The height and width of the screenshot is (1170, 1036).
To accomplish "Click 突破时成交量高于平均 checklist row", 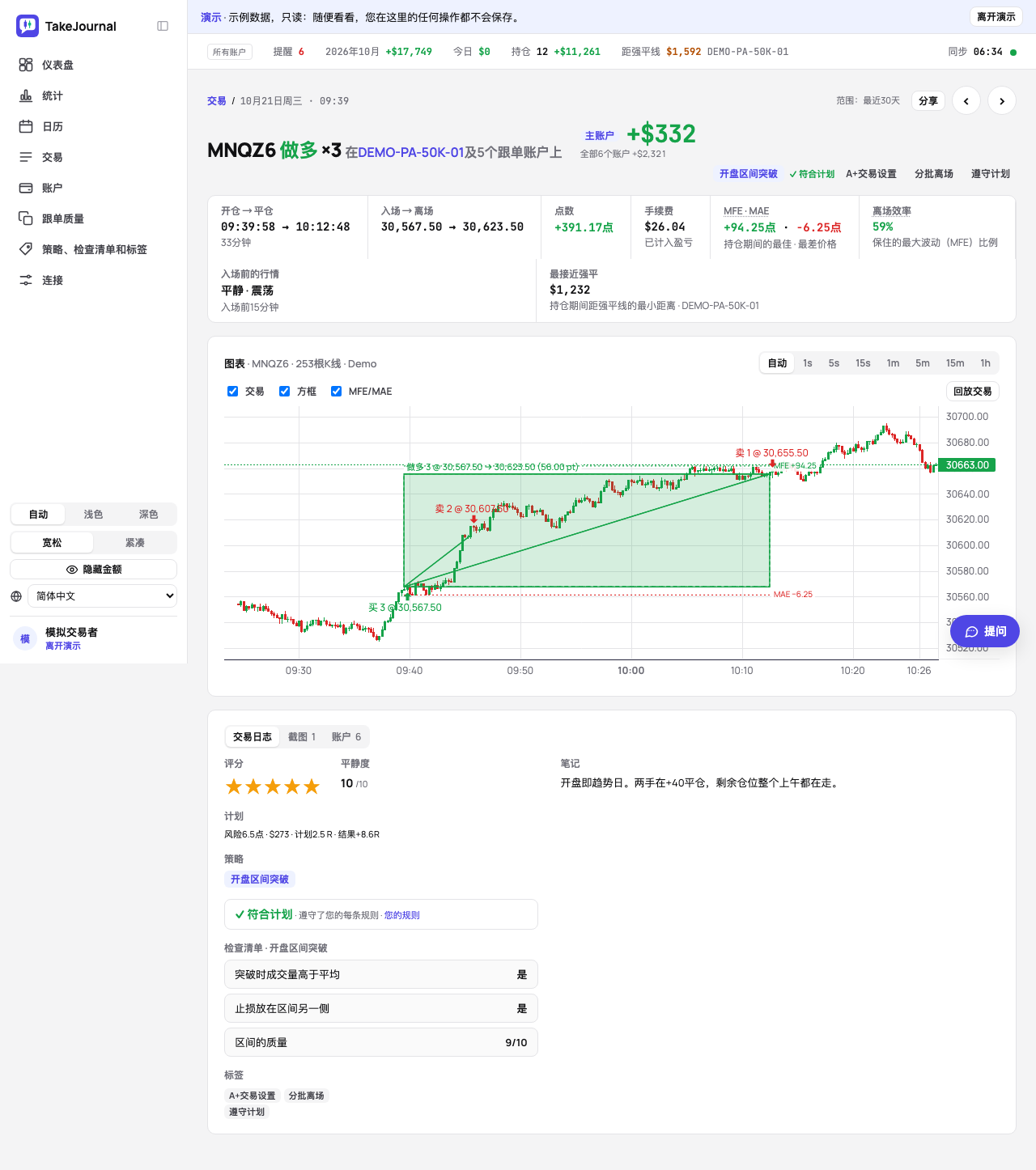I will click(x=381, y=974).
